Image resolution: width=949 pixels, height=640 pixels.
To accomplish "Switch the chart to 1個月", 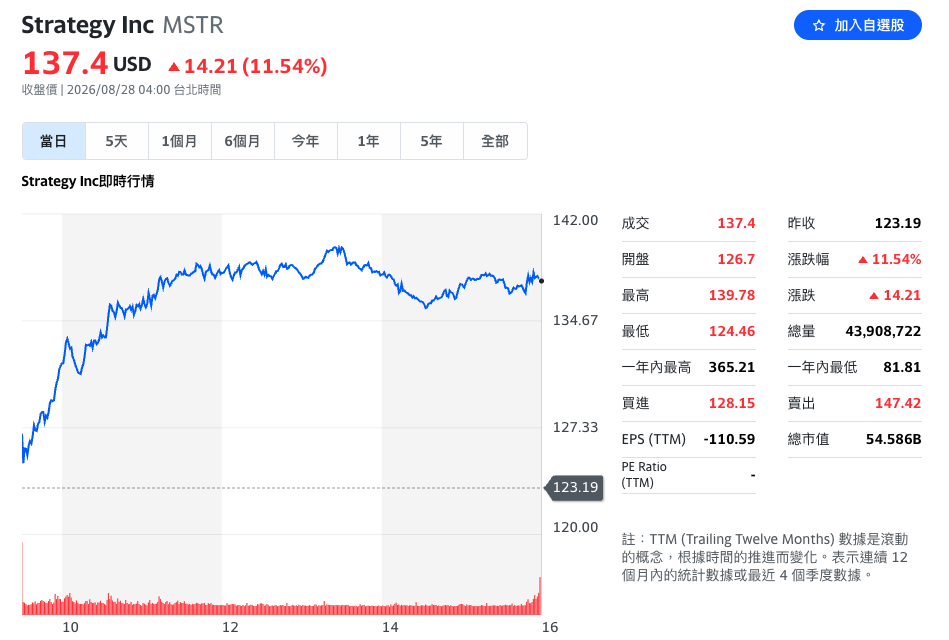I will 180,141.
